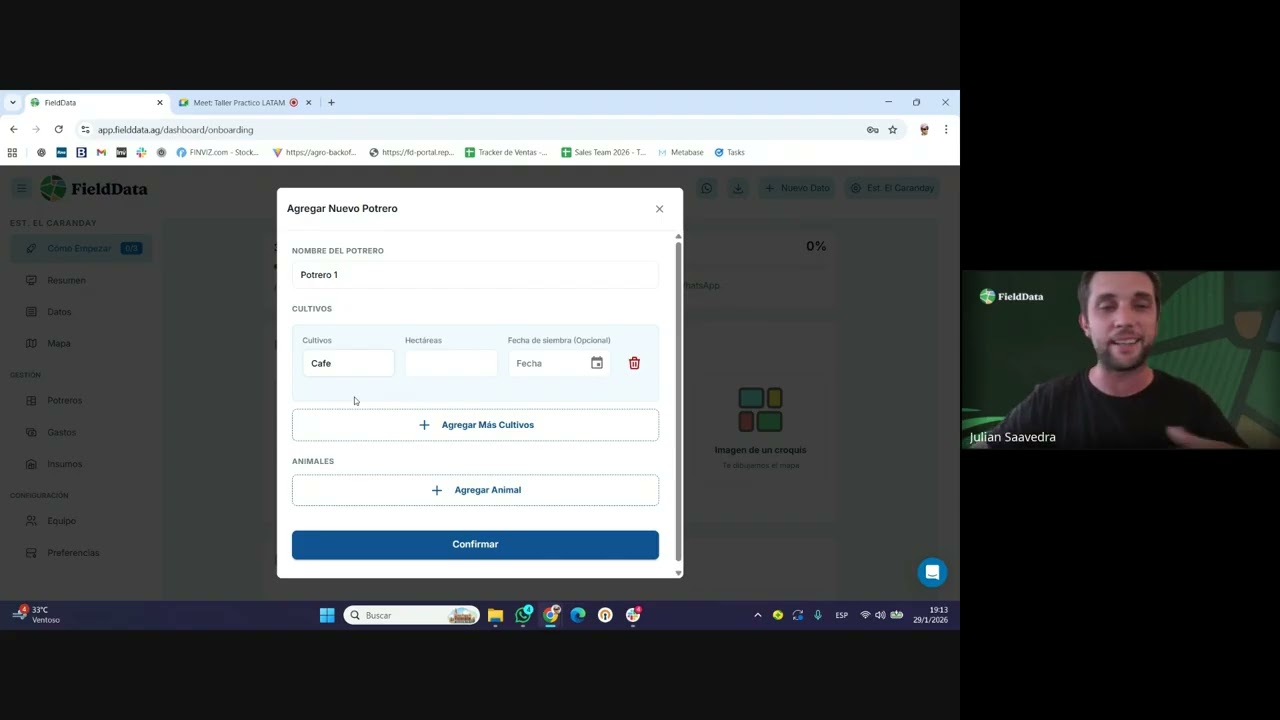
Task: Open the Gmail bookmark
Action: [101, 152]
